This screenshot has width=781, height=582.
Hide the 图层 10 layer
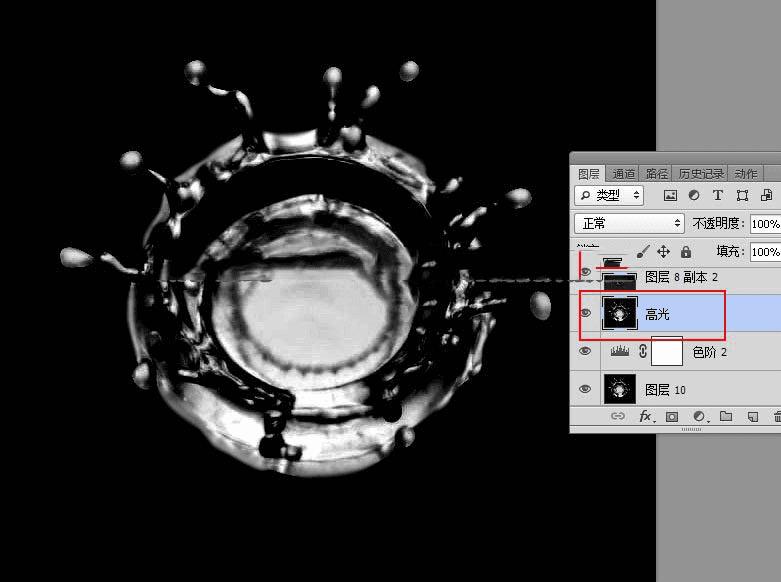[585, 389]
